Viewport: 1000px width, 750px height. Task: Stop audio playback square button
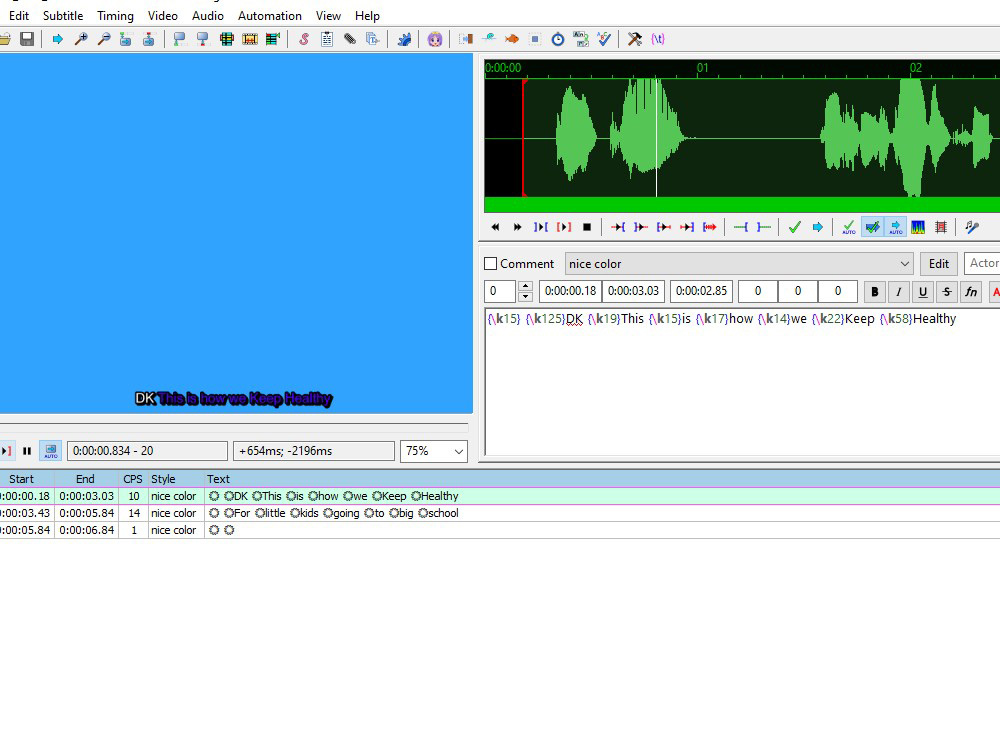click(587, 227)
